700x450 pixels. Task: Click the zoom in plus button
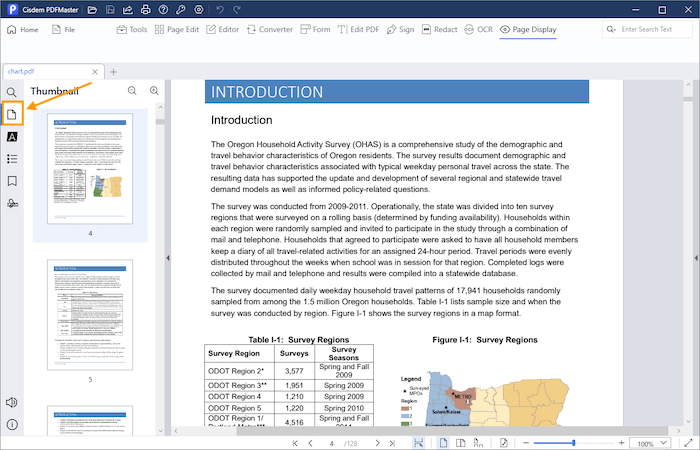tap(621, 443)
